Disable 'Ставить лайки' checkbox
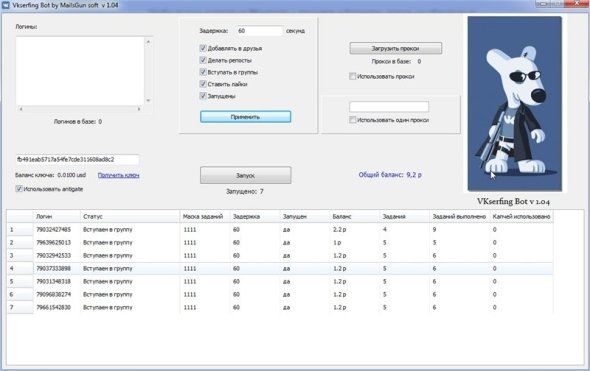 pyautogui.click(x=203, y=84)
